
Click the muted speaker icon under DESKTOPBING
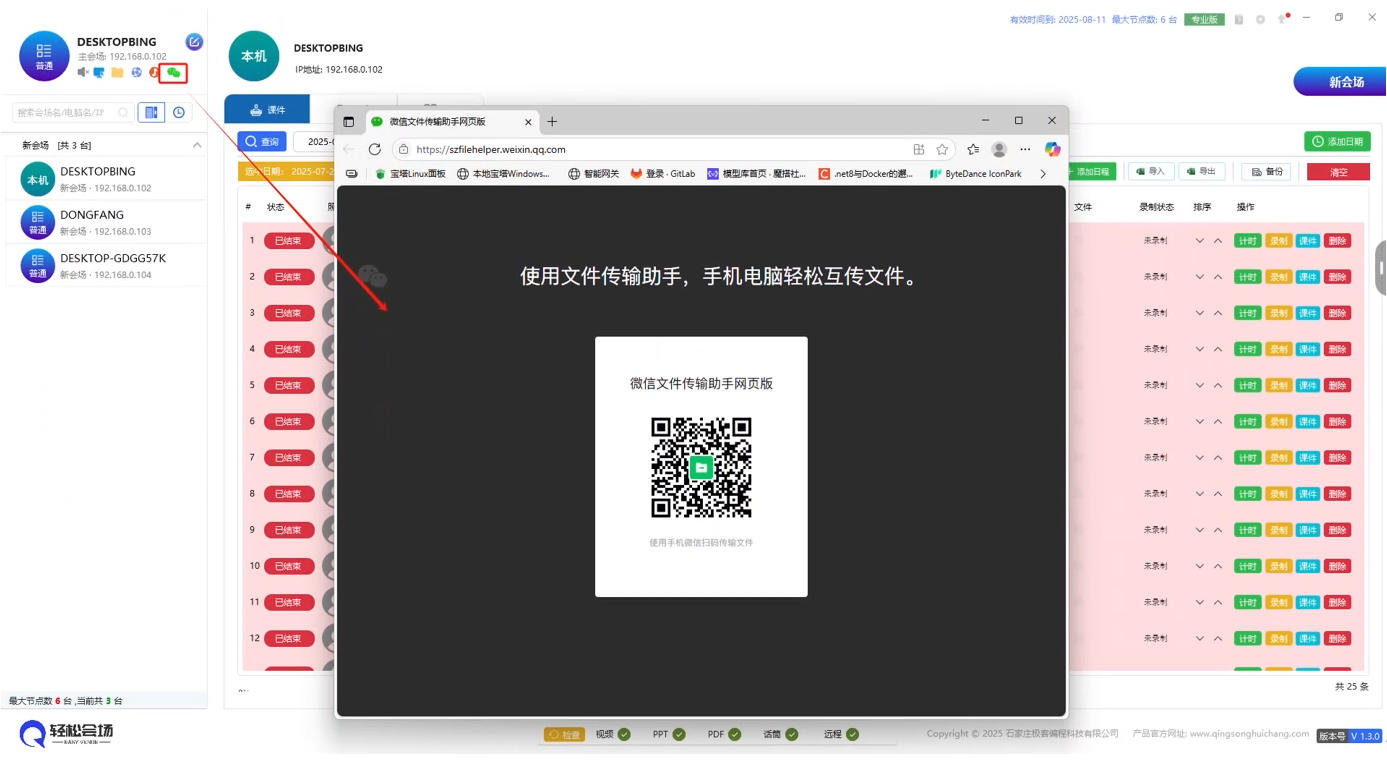(x=83, y=72)
